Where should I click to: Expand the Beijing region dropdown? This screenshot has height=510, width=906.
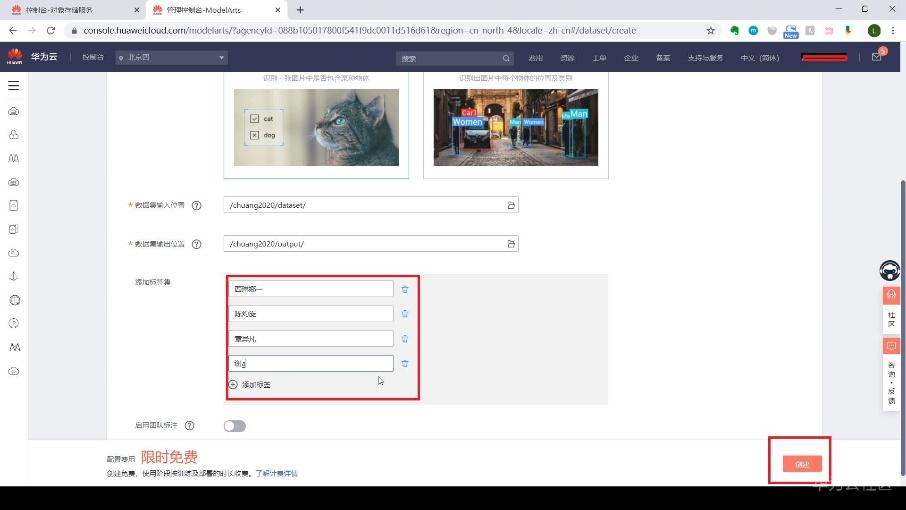(171, 58)
